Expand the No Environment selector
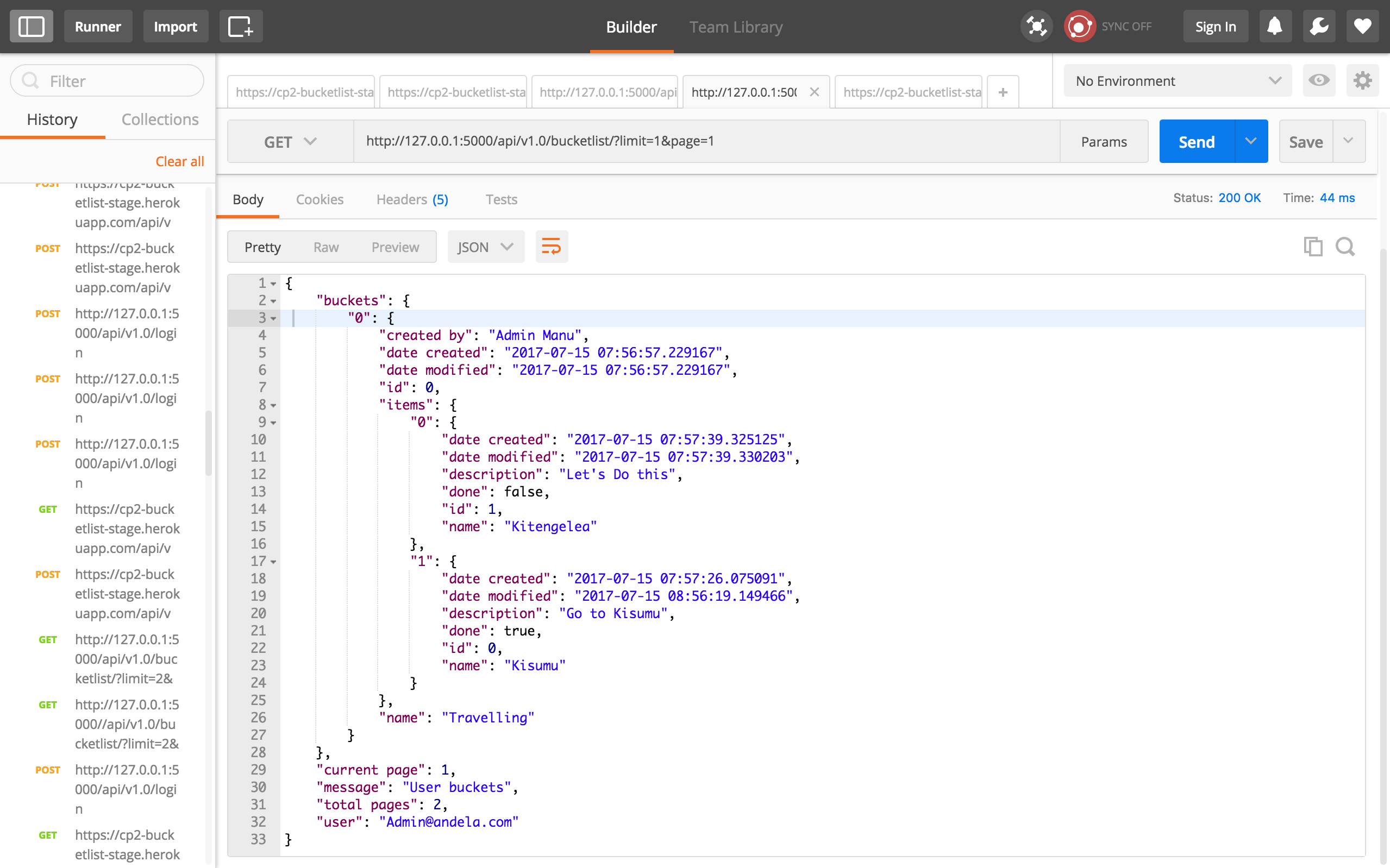 1177,80
